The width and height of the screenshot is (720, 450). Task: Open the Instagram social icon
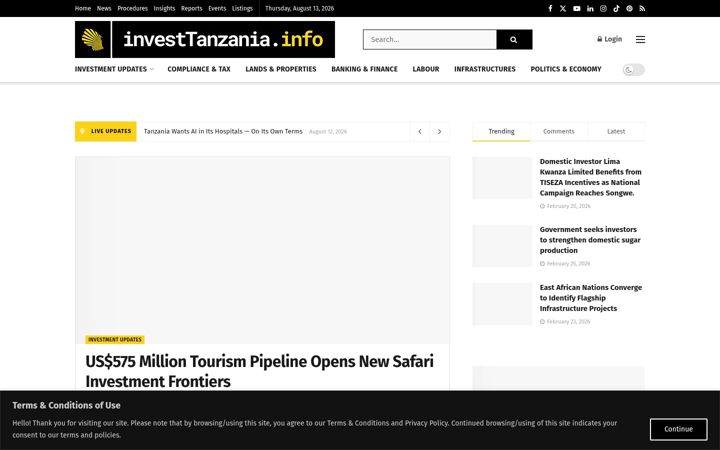point(603,8)
